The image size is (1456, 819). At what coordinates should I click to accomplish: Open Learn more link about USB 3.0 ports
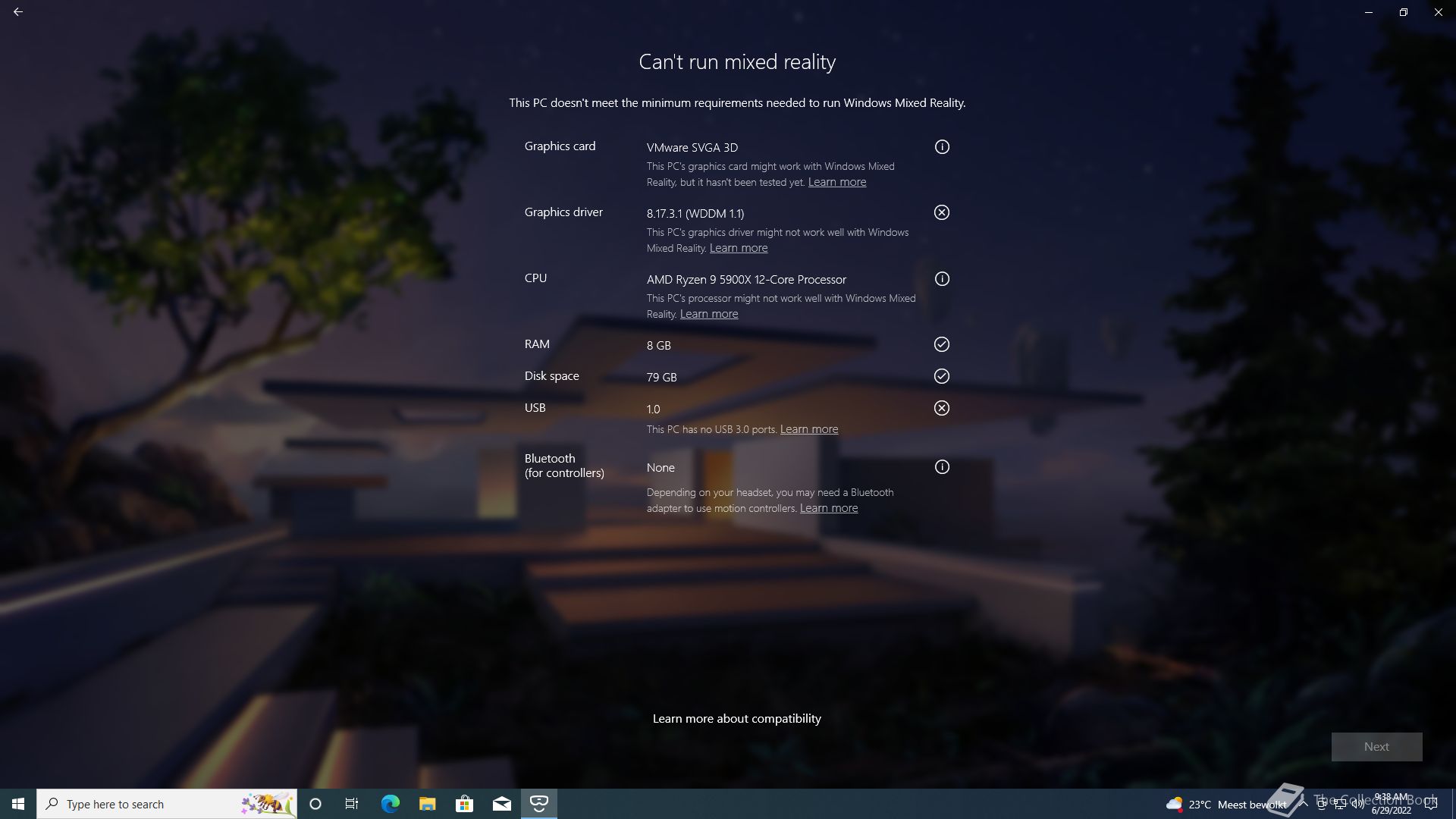click(809, 429)
